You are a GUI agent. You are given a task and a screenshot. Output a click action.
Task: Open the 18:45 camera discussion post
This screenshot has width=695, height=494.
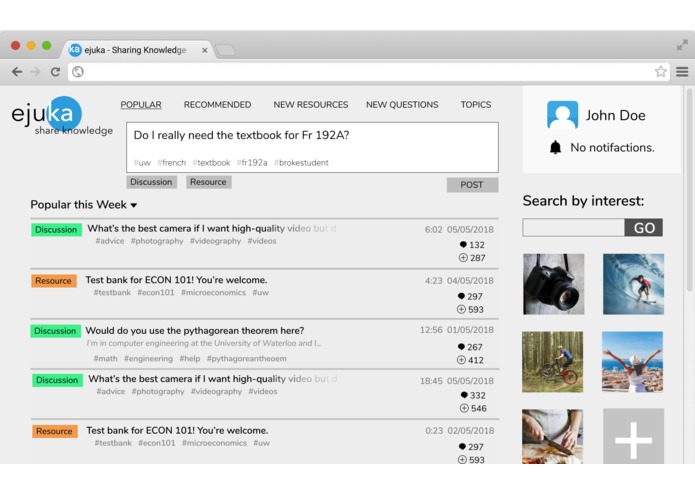[x=265, y=394]
